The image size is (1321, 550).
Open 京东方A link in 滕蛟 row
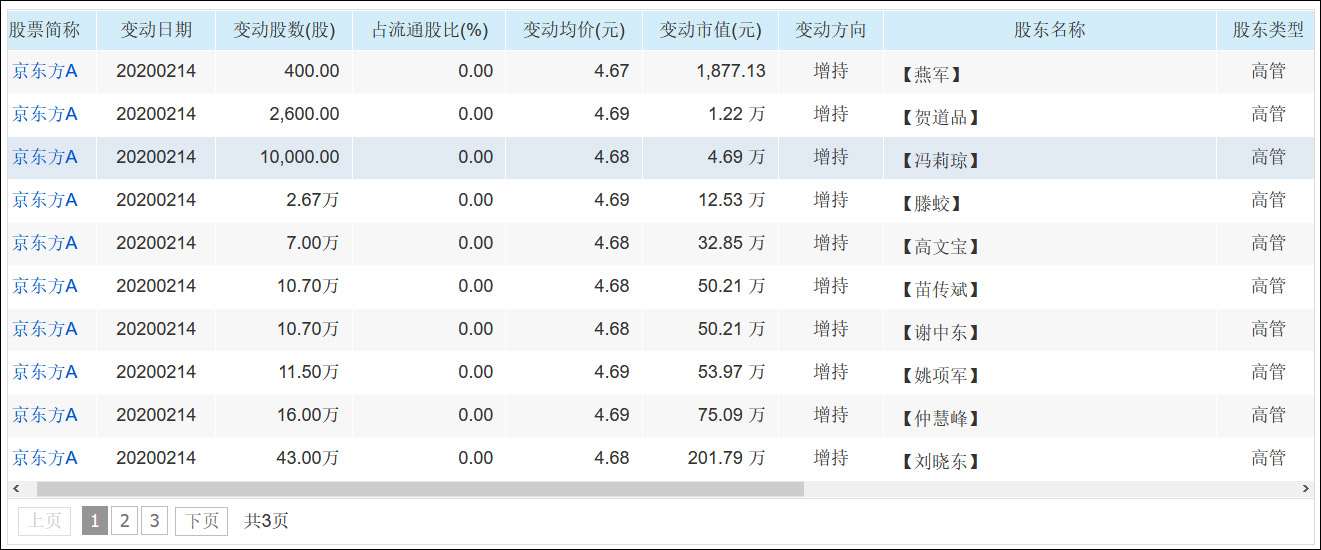pyautogui.click(x=45, y=200)
